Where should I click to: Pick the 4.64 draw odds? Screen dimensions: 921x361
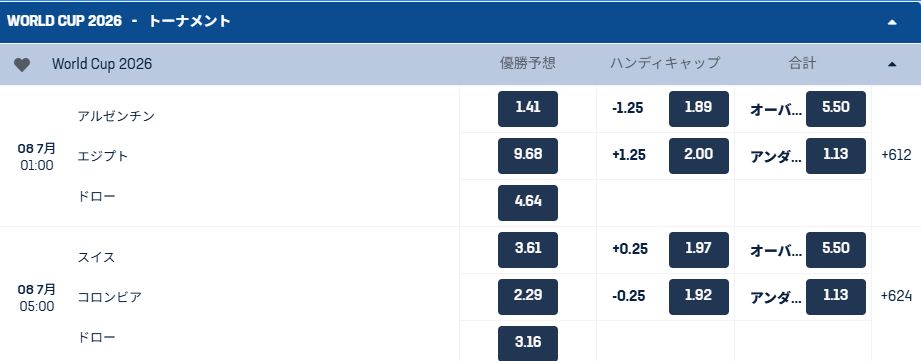coord(527,203)
